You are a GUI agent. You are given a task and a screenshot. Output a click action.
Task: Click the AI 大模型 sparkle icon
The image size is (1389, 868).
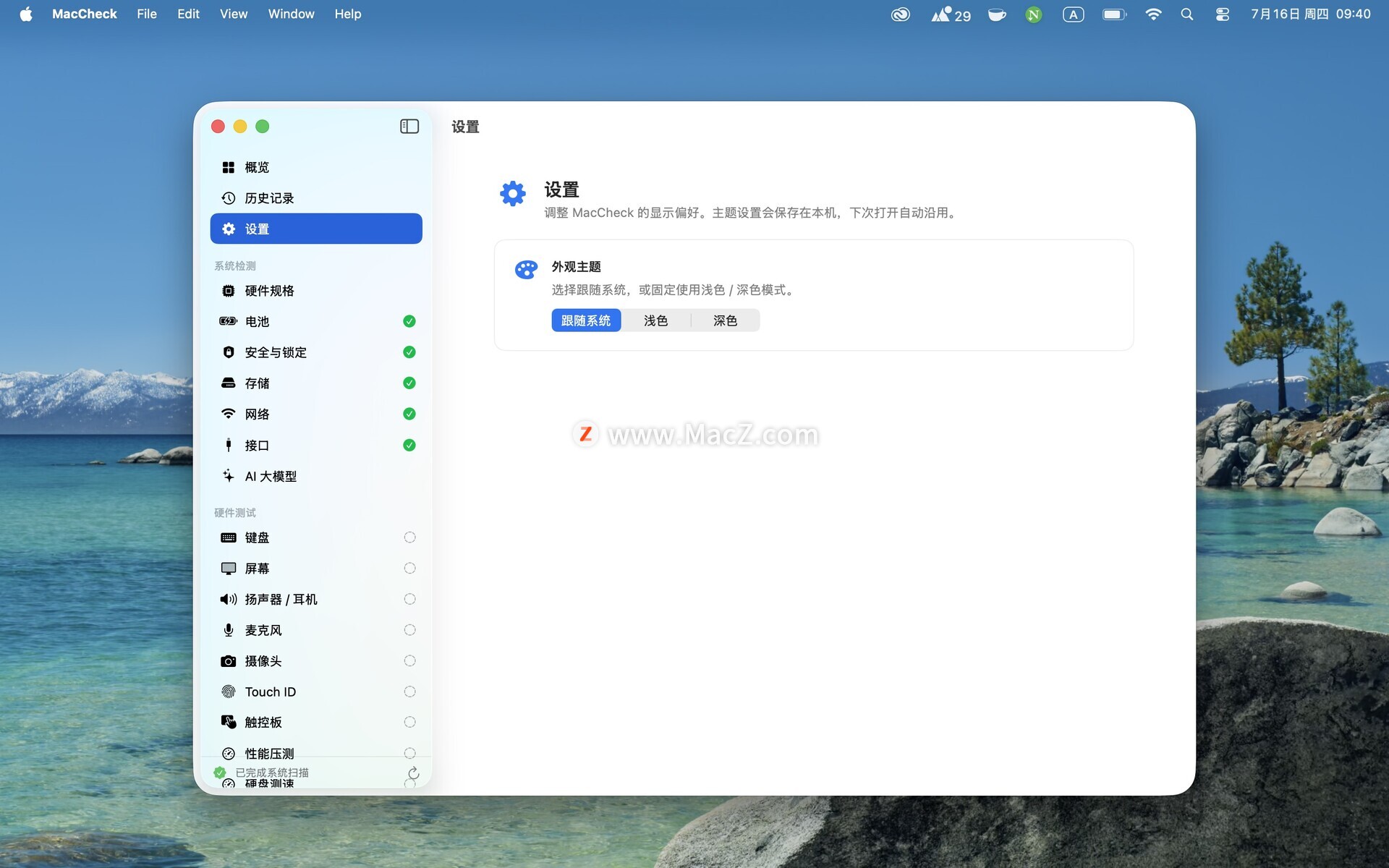click(x=229, y=476)
